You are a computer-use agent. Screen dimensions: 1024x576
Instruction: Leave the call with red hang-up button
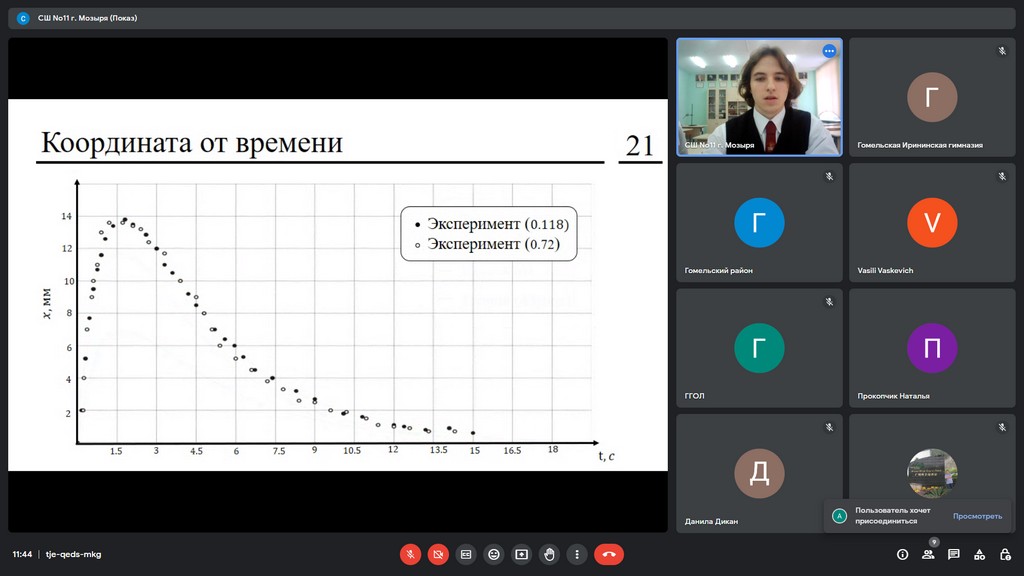pyautogui.click(x=609, y=554)
